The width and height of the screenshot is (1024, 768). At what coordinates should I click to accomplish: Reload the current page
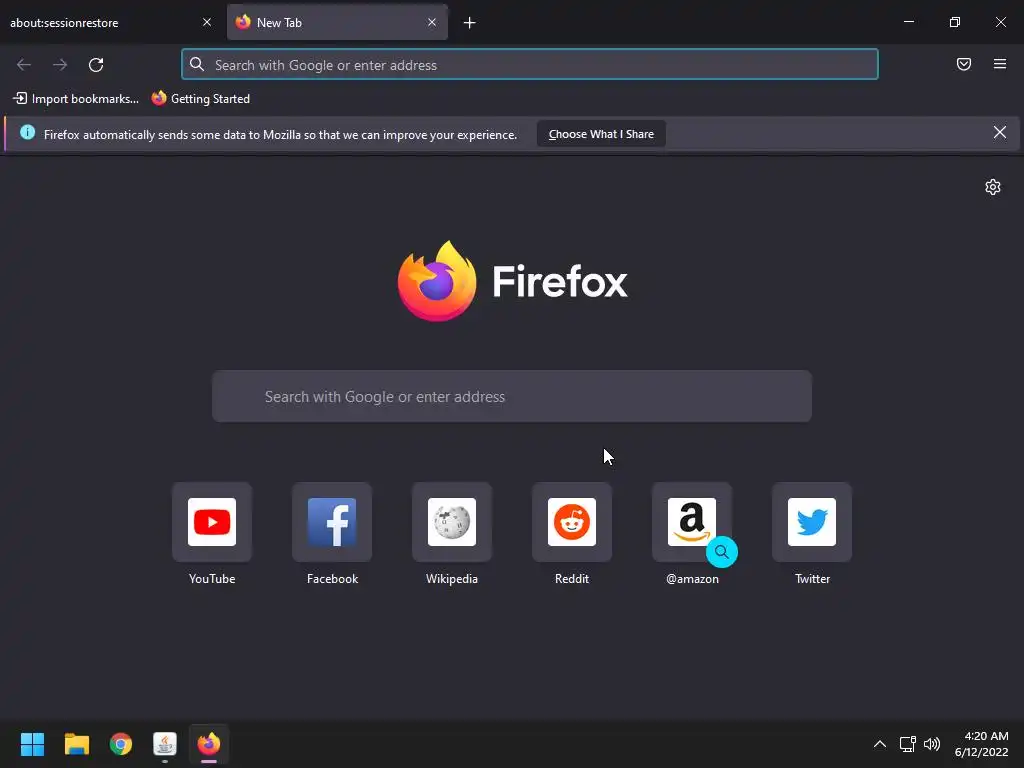coord(96,65)
